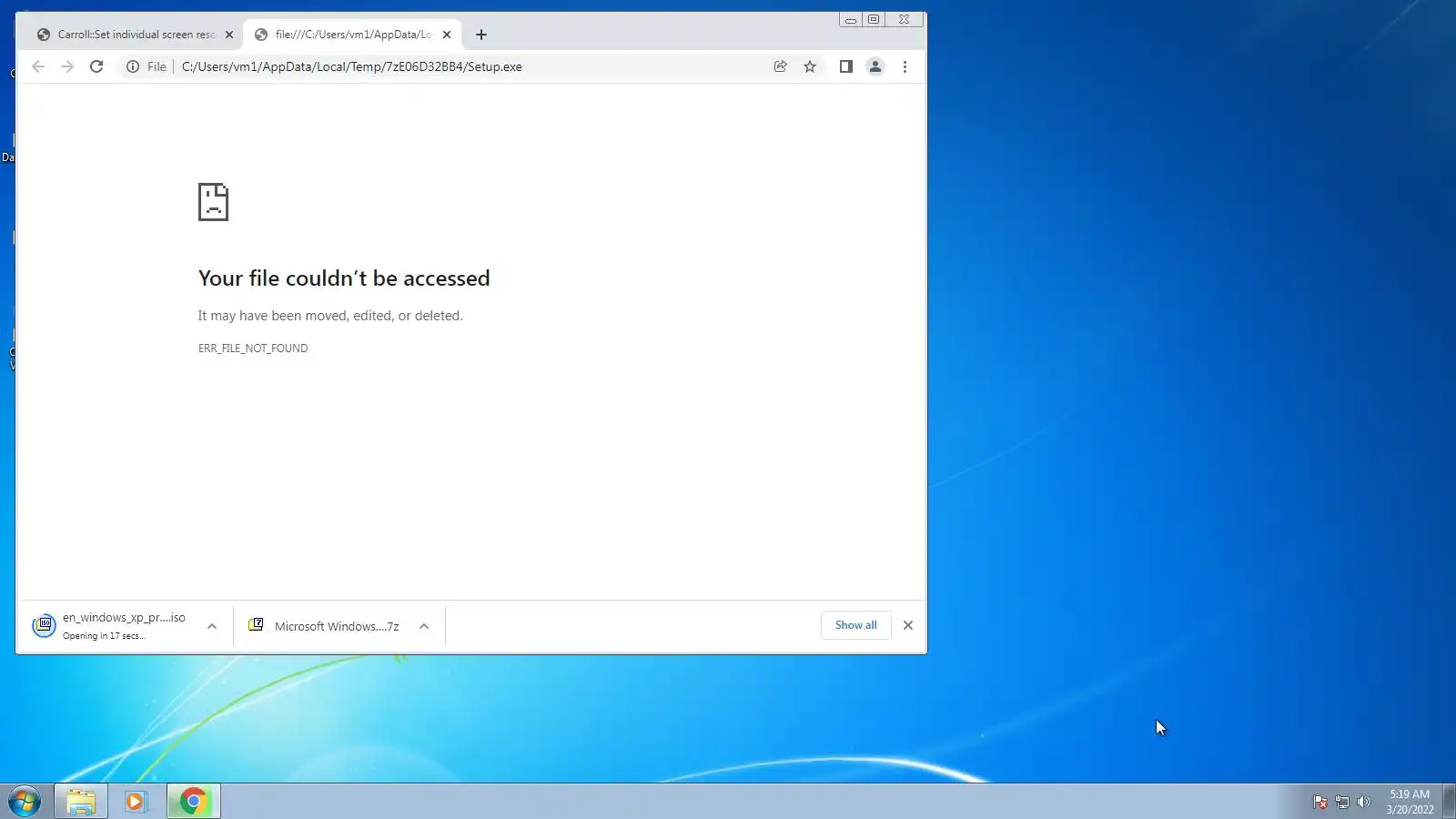
Task: Open the Windows Start menu
Action: pos(25,802)
